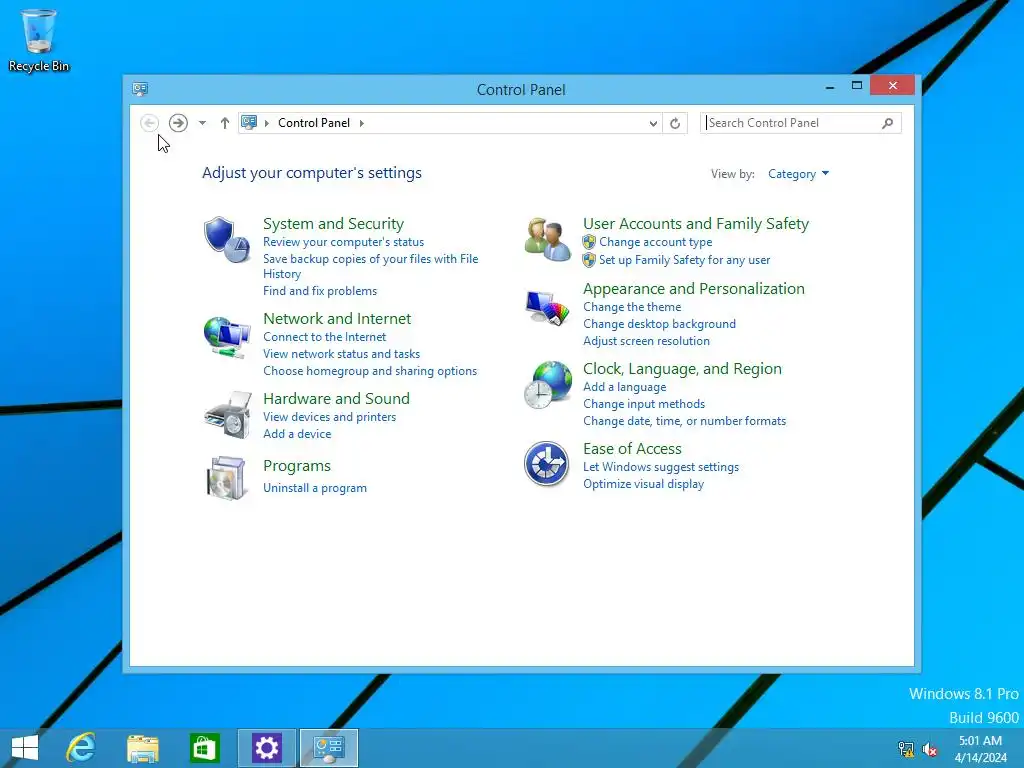Click Uninstall a program

314,488
